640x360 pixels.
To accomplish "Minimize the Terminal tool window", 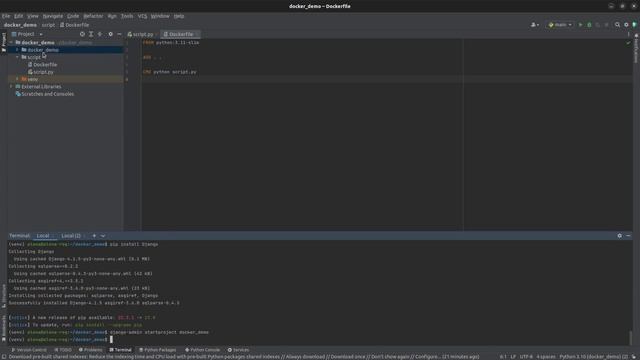I will click(x=628, y=236).
